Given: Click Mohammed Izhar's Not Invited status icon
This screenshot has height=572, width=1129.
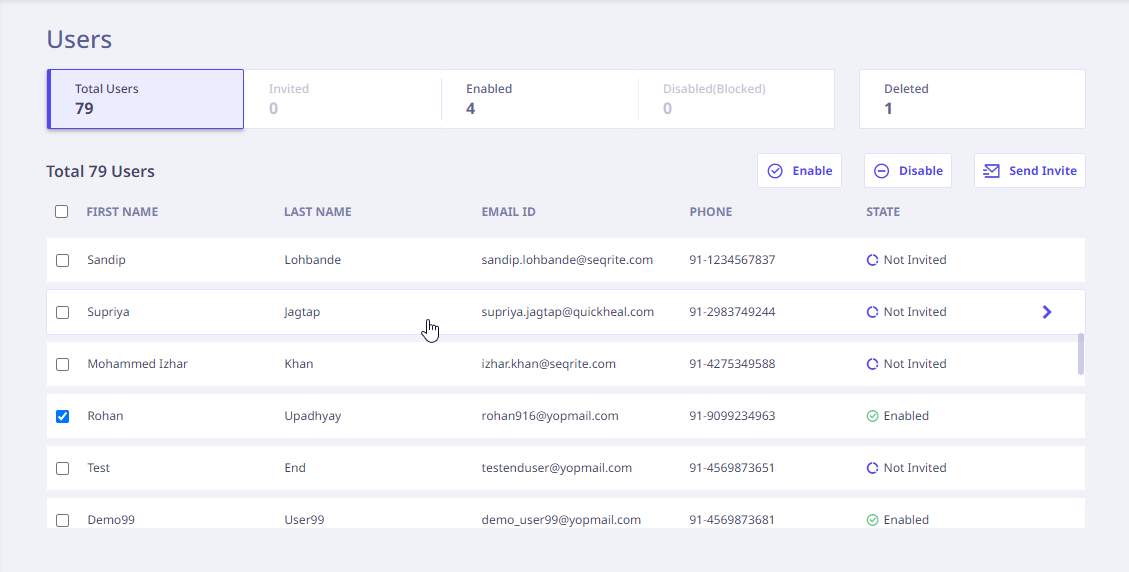Looking at the screenshot, I should (x=872, y=364).
